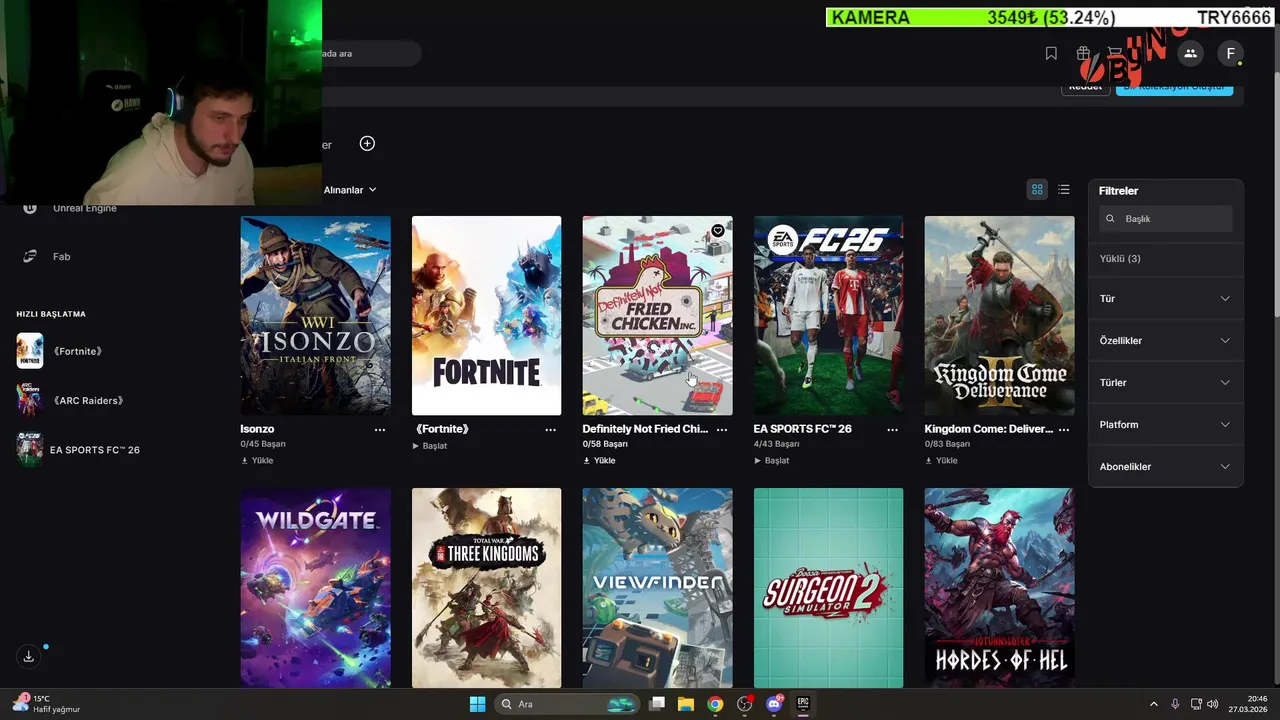Open Kingdom Come Deliverance II cover
This screenshot has height=720, width=1280.
pyautogui.click(x=999, y=315)
